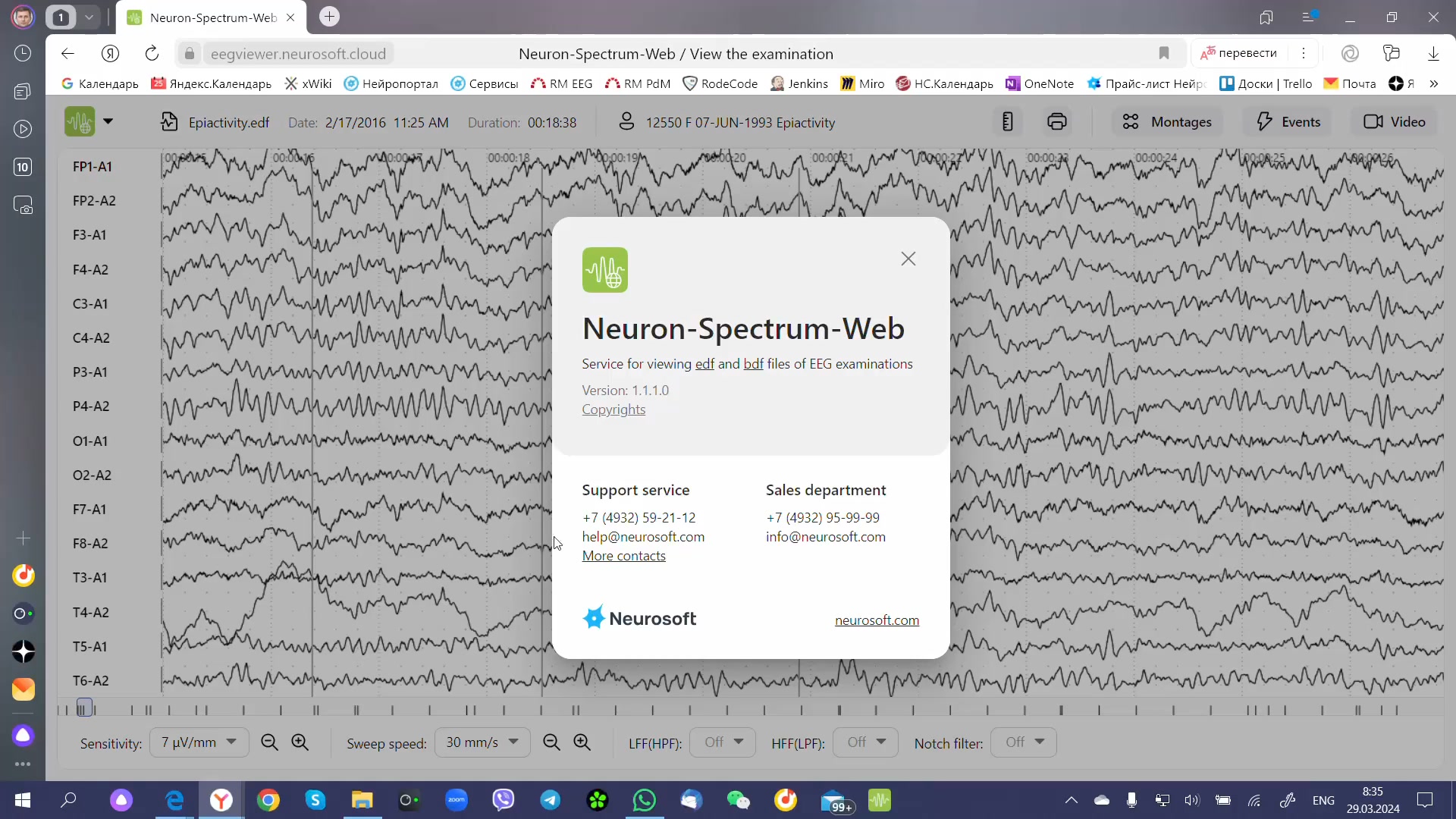The width and height of the screenshot is (1456, 819).
Task: Click the Epiactivity.edf file icon
Action: tap(169, 122)
